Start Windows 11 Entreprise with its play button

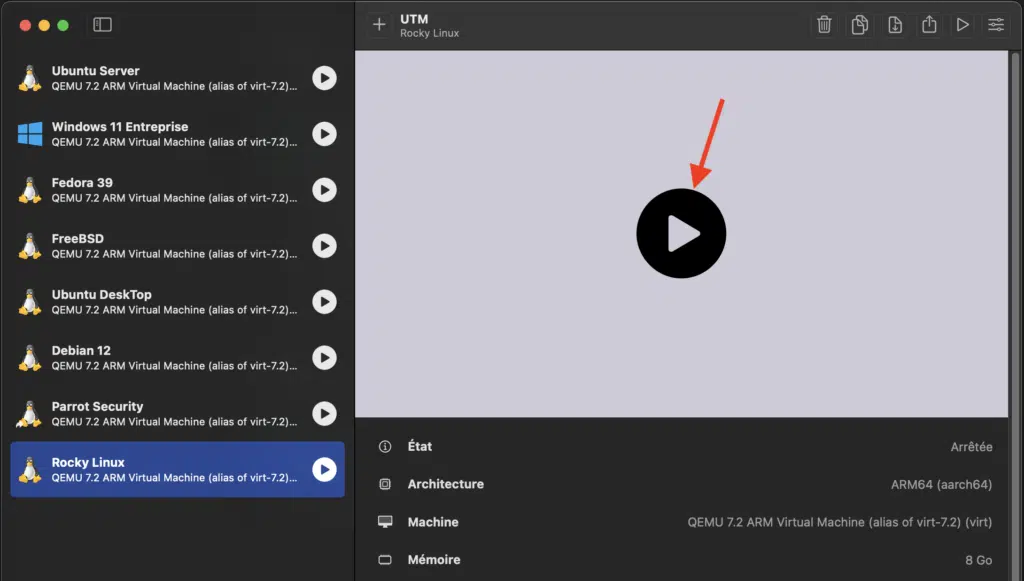pos(324,134)
